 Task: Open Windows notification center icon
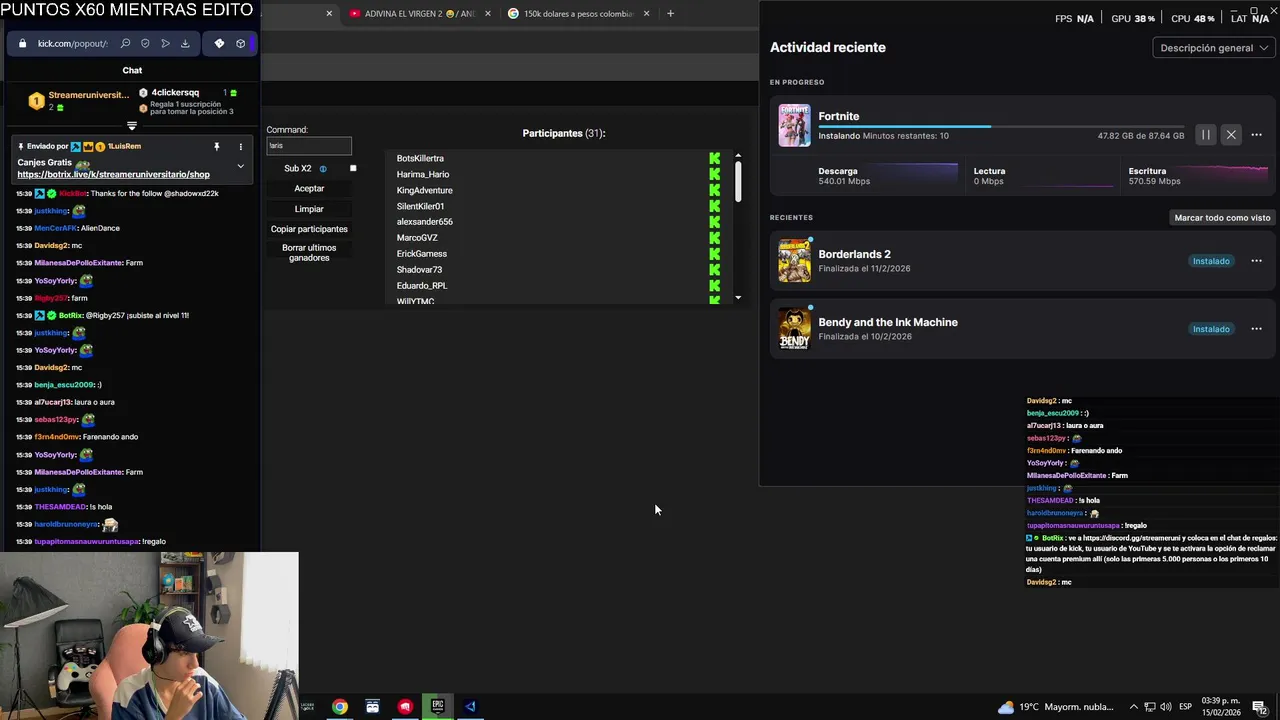pyautogui.click(x=1259, y=707)
